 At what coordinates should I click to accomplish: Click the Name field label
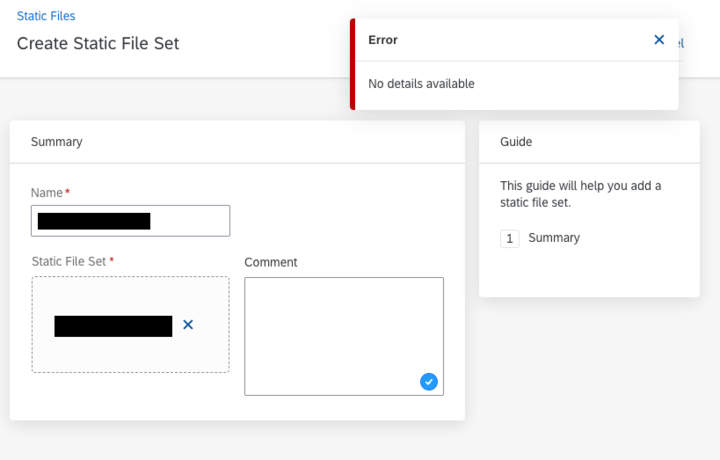tap(47, 192)
